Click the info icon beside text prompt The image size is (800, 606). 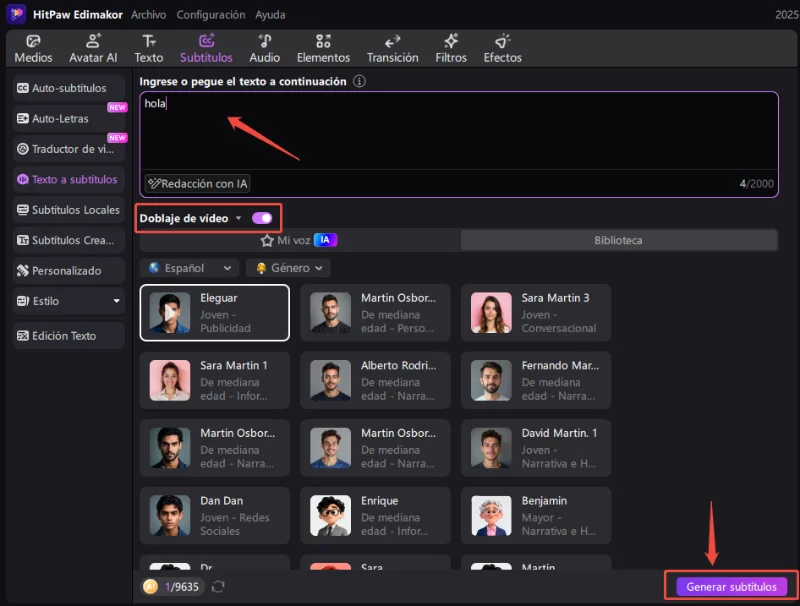[x=359, y=81]
